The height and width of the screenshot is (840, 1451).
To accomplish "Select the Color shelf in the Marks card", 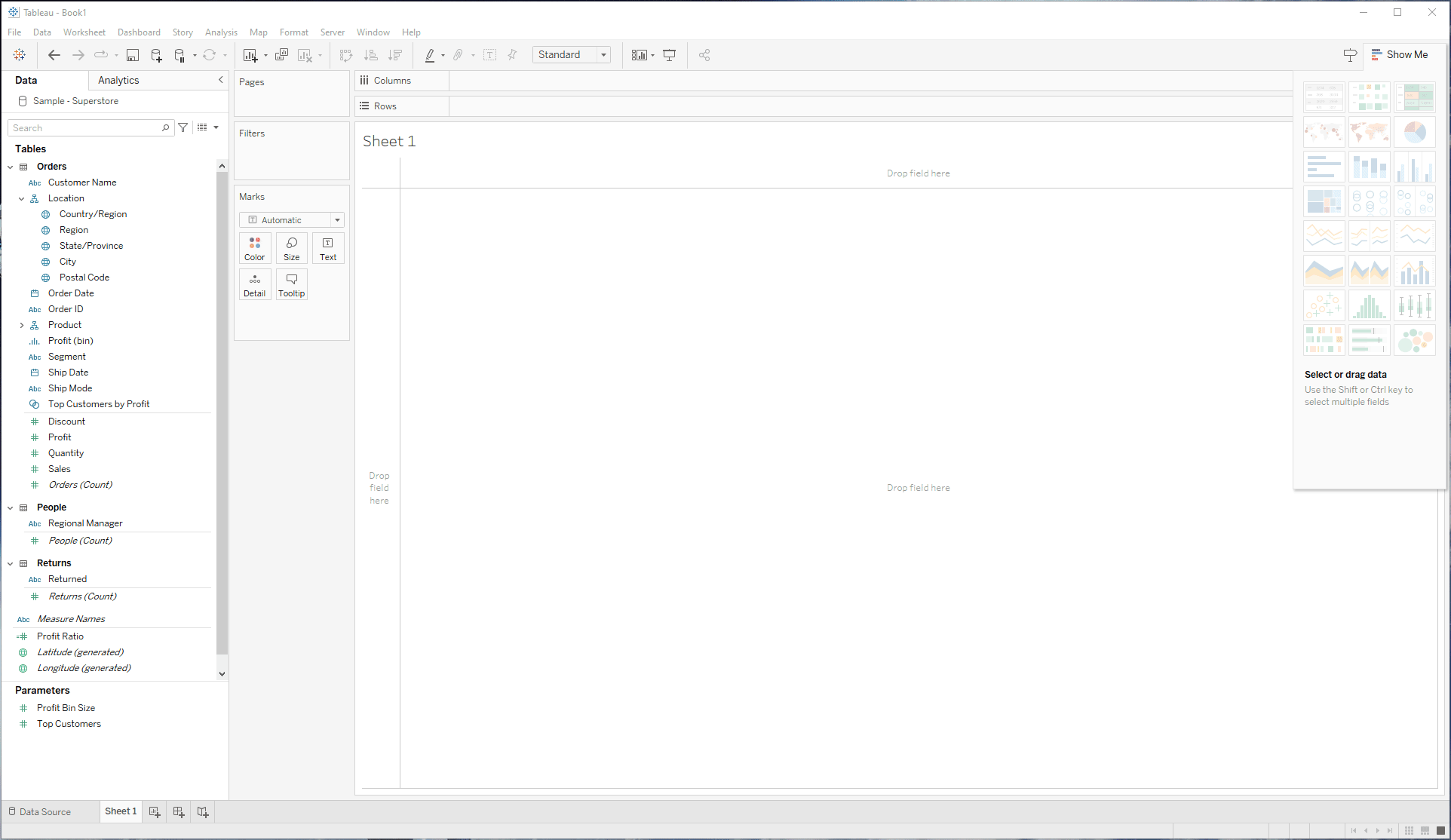I will pos(255,248).
